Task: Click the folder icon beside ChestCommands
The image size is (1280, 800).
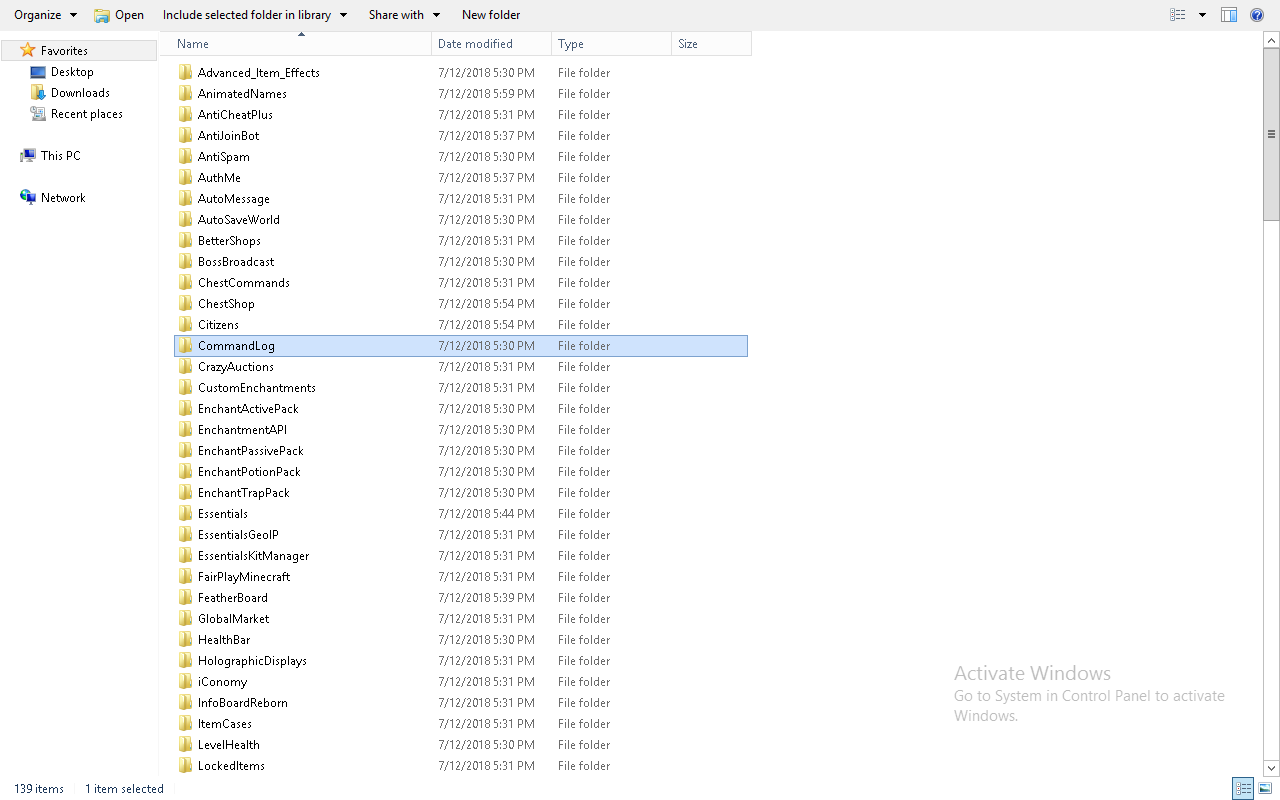Action: coord(185,282)
